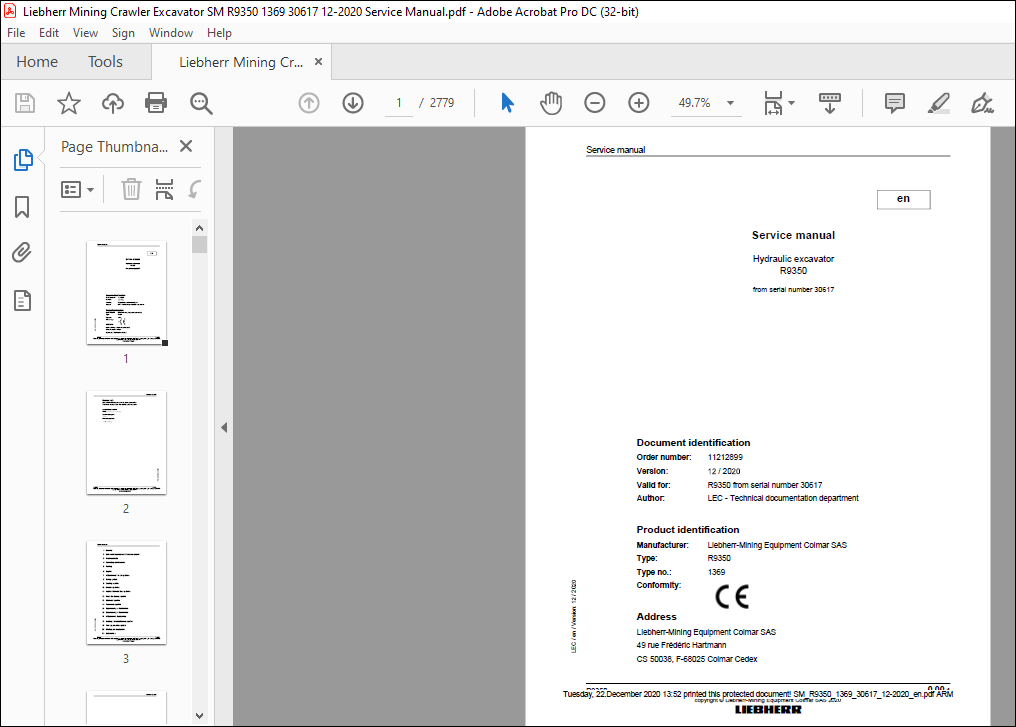
Task: Open the Edit menu
Action: pyautogui.click(x=49, y=33)
